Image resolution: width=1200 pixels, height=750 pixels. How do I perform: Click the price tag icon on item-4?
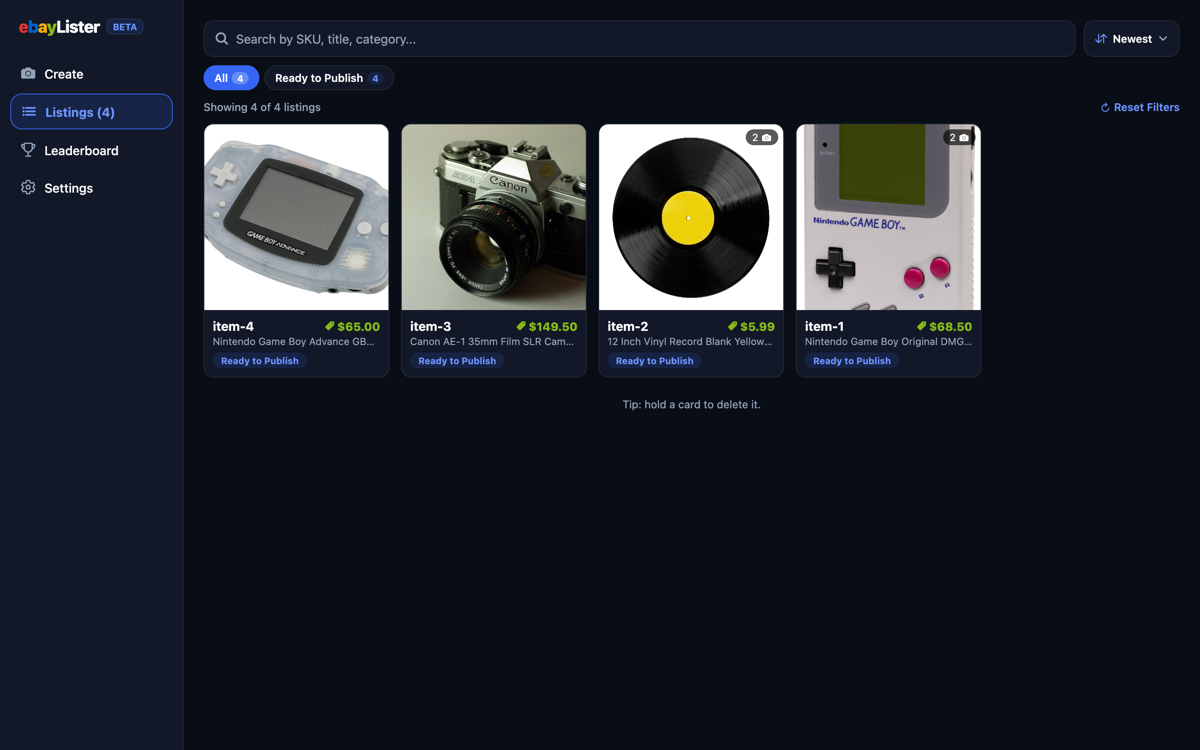(330, 326)
